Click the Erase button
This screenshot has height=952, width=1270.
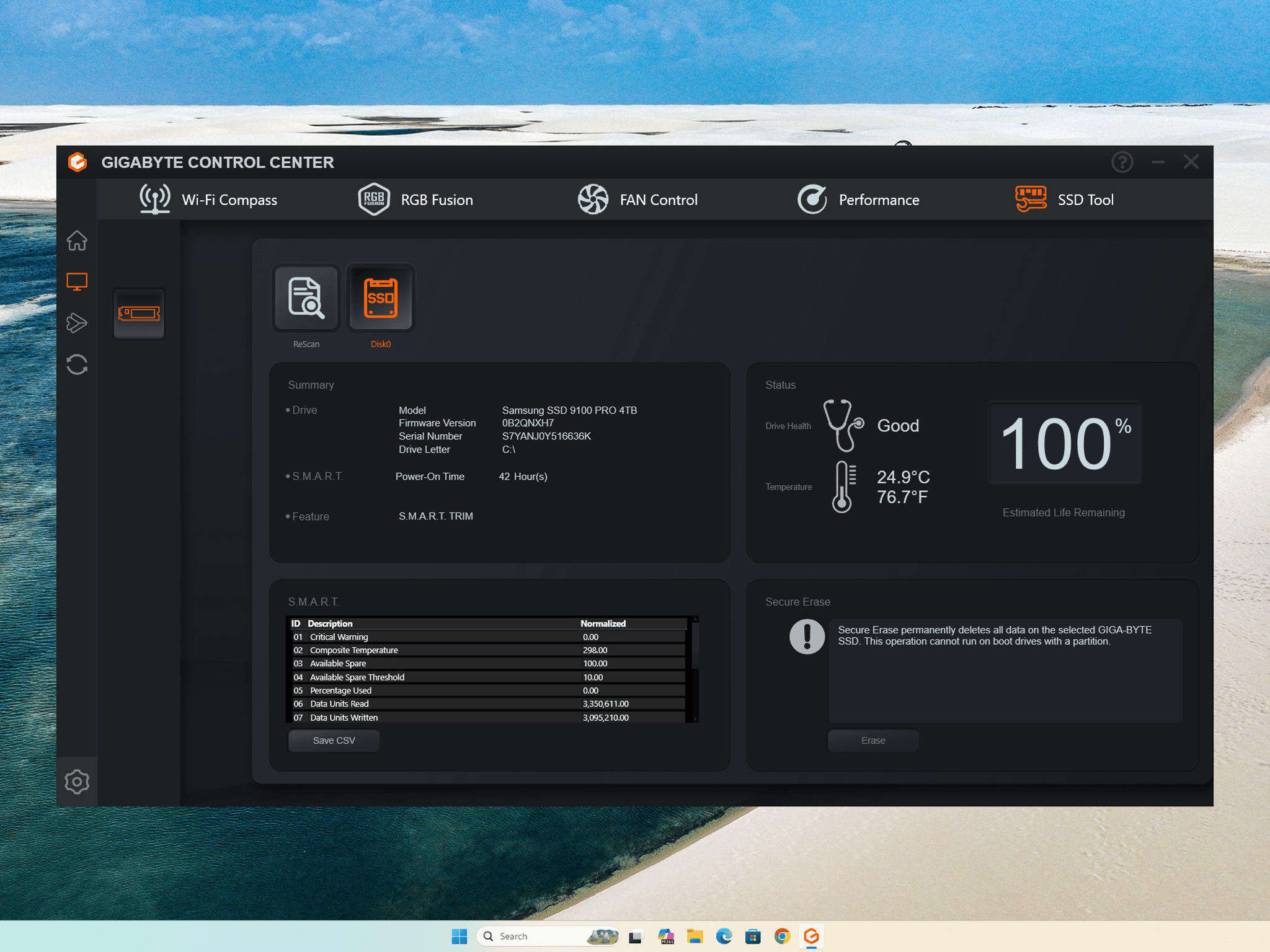(x=873, y=741)
